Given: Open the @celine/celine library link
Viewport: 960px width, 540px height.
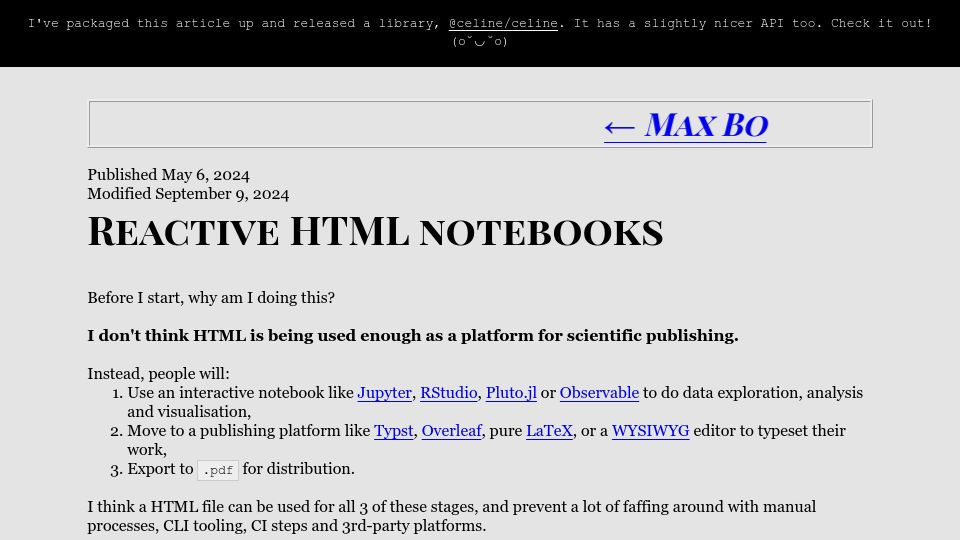Looking at the screenshot, I should 503,23.
